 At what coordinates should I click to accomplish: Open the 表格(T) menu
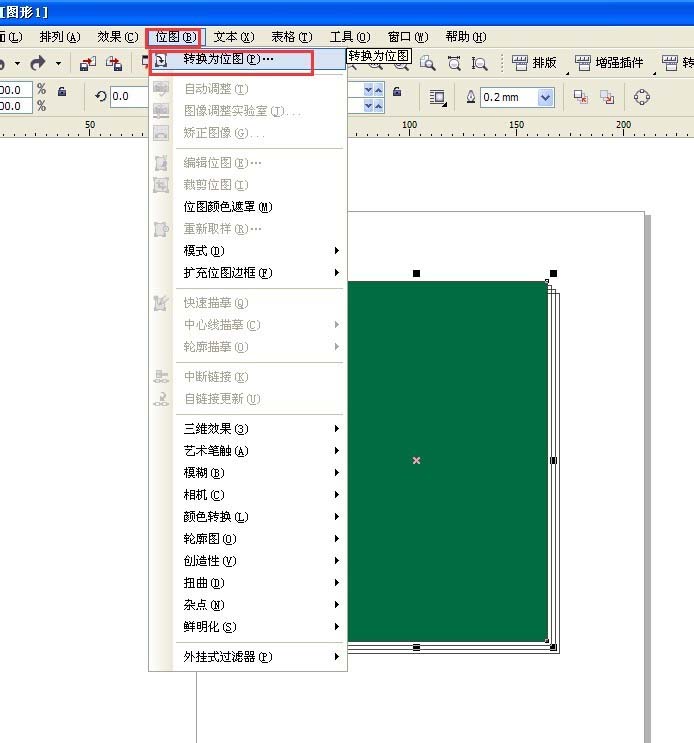(291, 37)
